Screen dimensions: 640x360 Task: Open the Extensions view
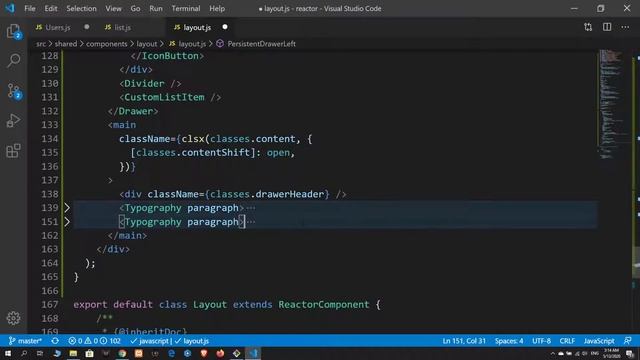point(13,151)
